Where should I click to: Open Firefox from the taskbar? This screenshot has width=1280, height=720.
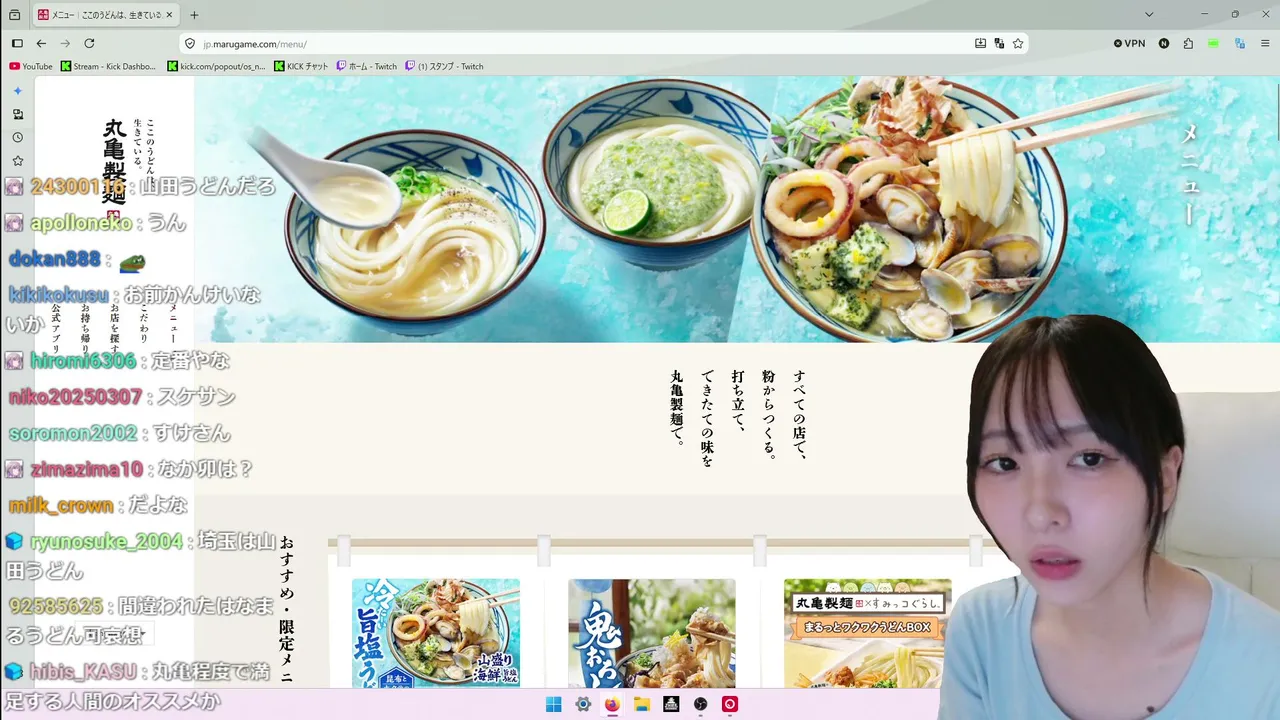(612, 704)
